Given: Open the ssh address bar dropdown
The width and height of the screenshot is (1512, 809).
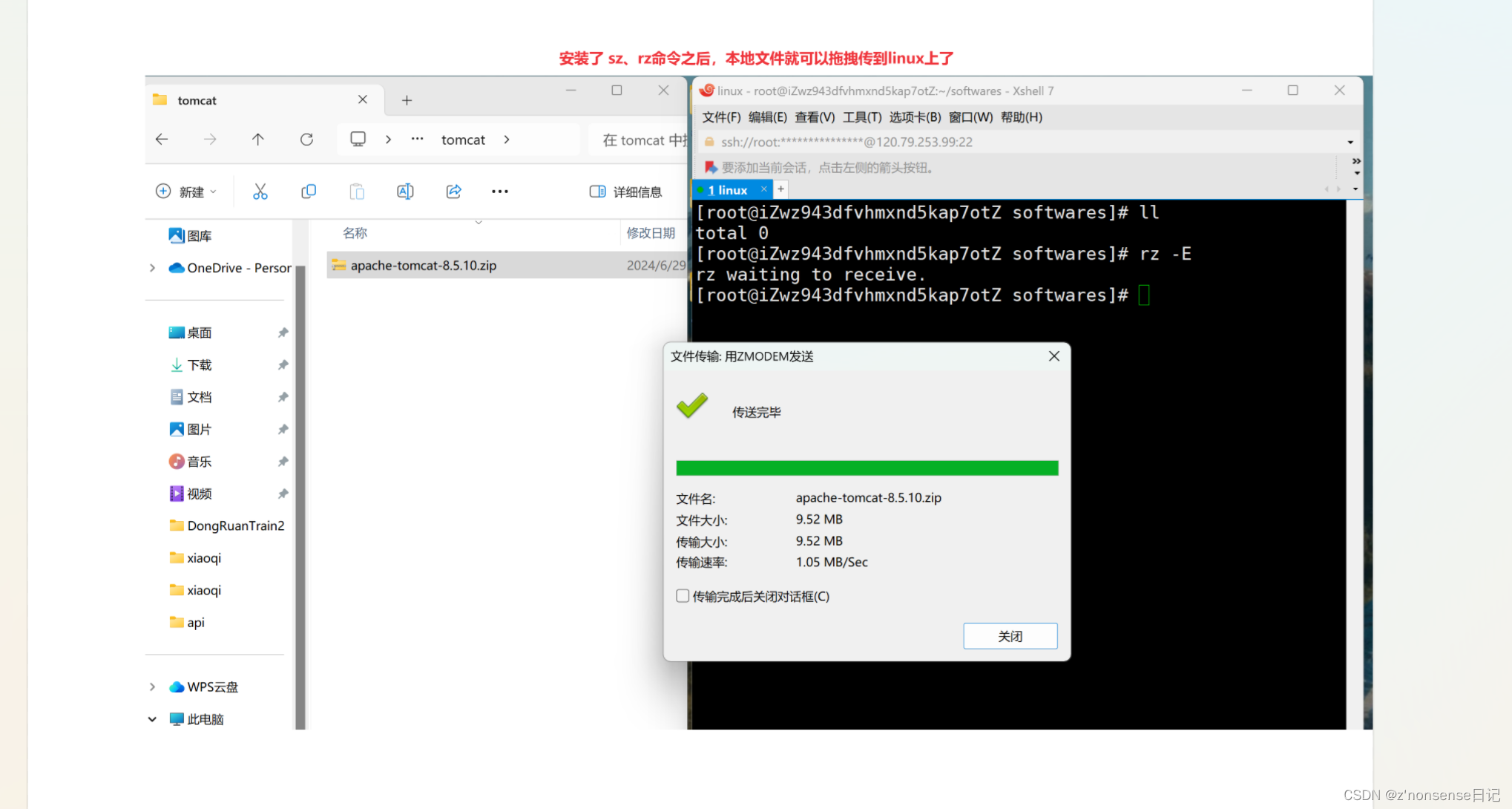Looking at the screenshot, I should click(x=1350, y=142).
